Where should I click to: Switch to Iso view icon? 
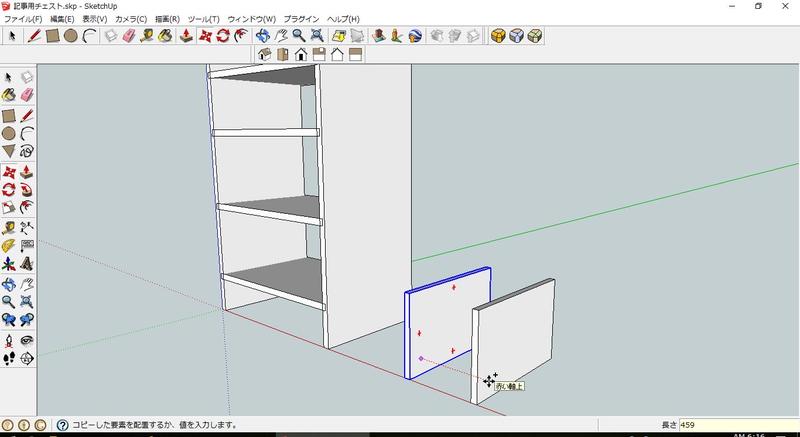[x=264, y=55]
